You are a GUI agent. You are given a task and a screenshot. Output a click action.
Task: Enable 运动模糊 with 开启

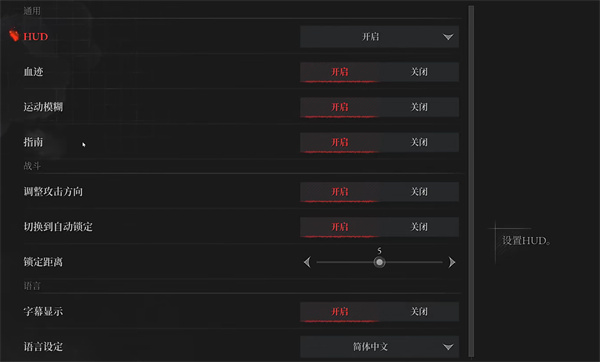340,107
